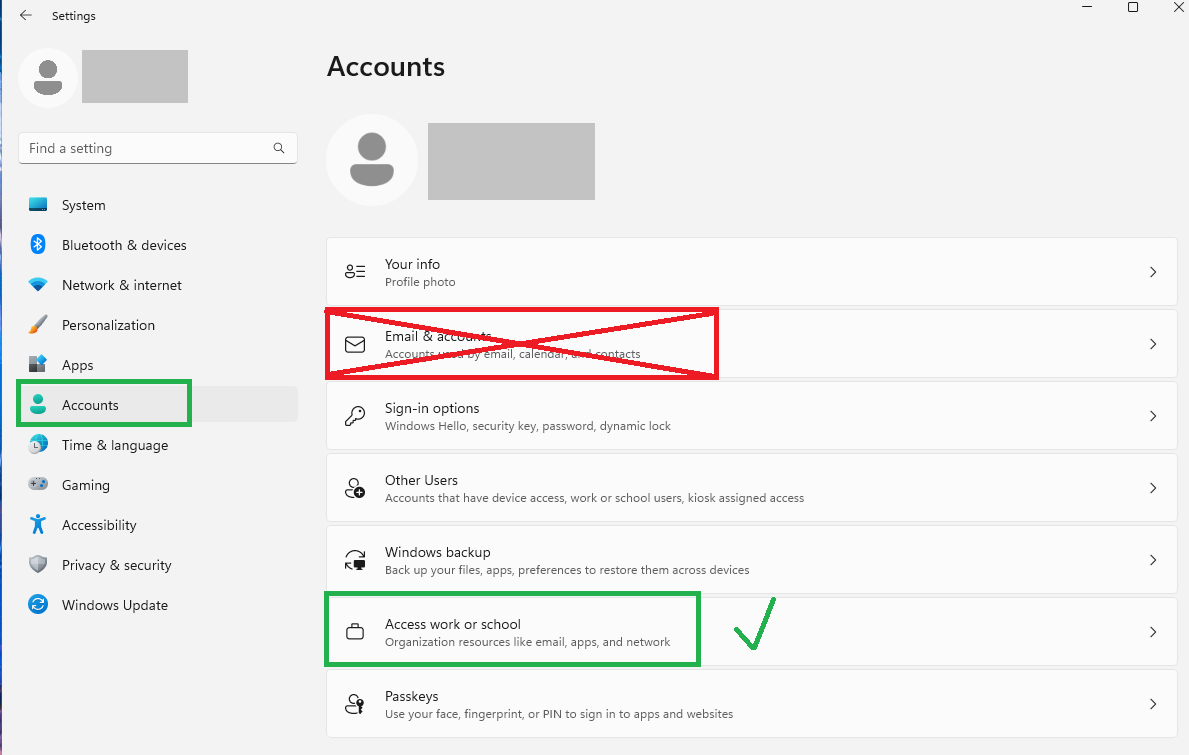Click the Privacy shield icon
Viewport: 1189px width, 755px height.
pos(38,564)
